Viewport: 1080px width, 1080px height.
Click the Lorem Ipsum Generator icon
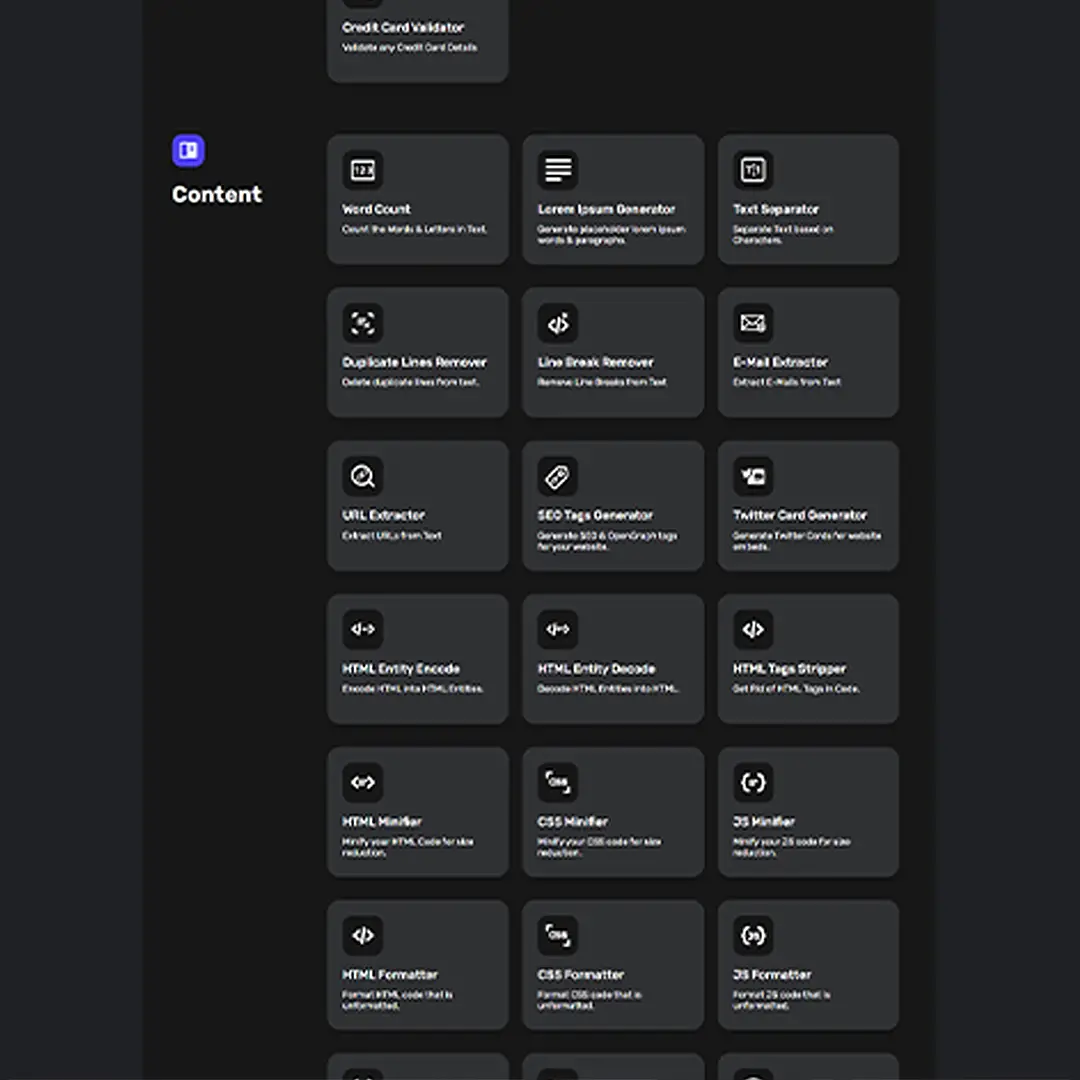(558, 169)
